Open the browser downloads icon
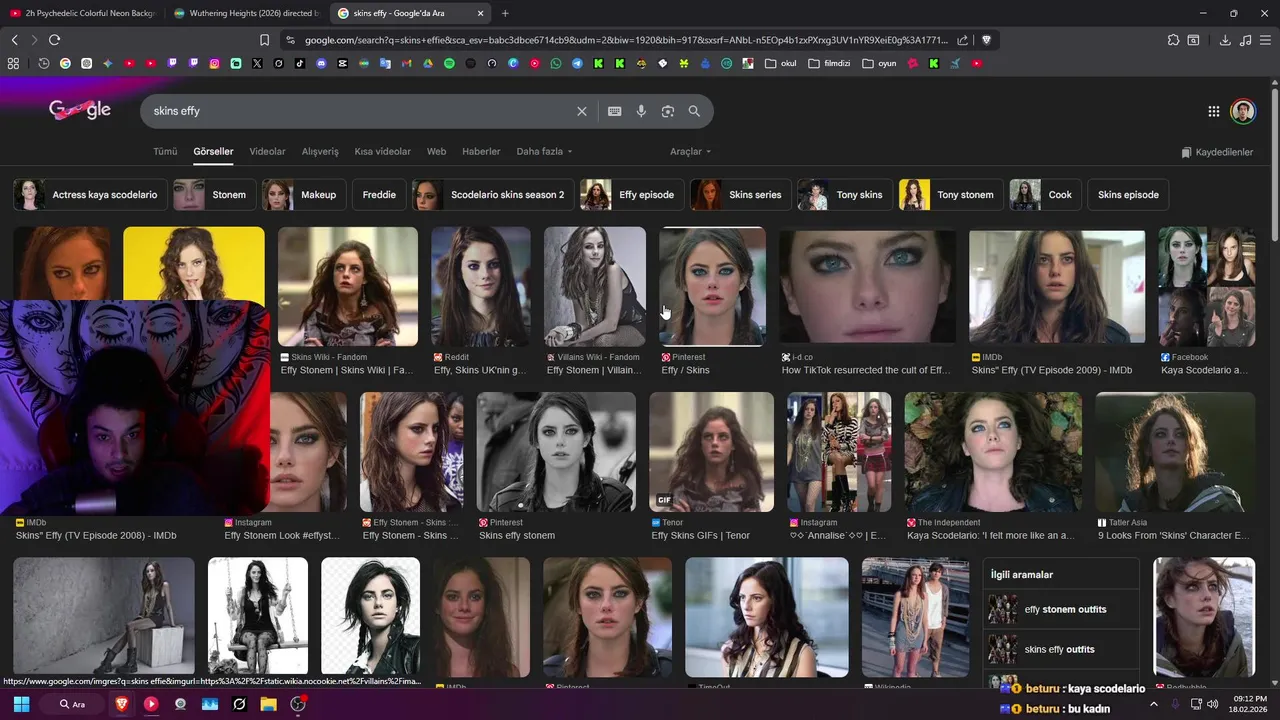Image resolution: width=1280 pixels, height=720 pixels. click(x=1225, y=40)
